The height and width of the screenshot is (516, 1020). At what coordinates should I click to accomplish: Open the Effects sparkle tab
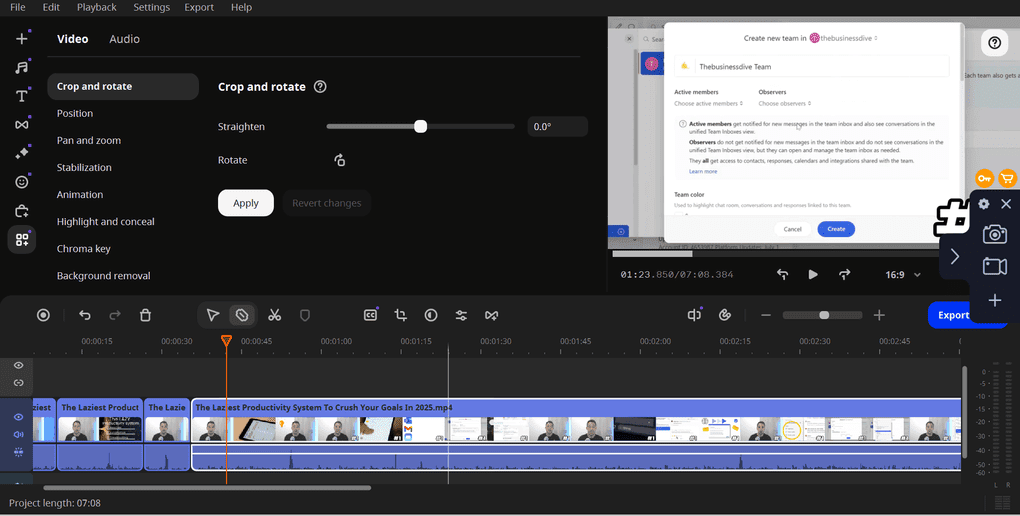21,153
